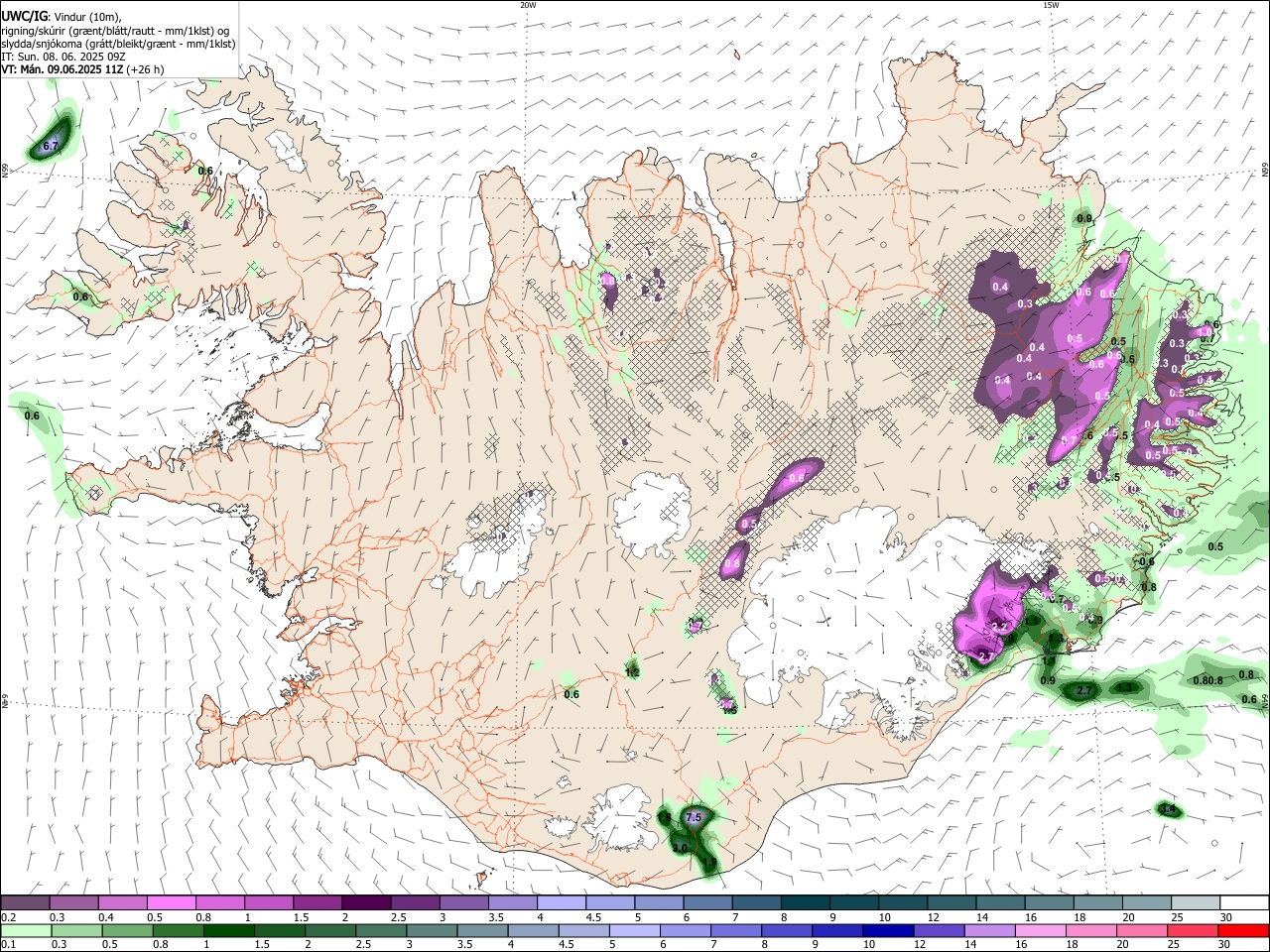Image resolution: width=1270 pixels, height=952 pixels.
Task: Click the bright red swatch labelled 30, bottom row
Action: pyautogui.click(x=1244, y=930)
